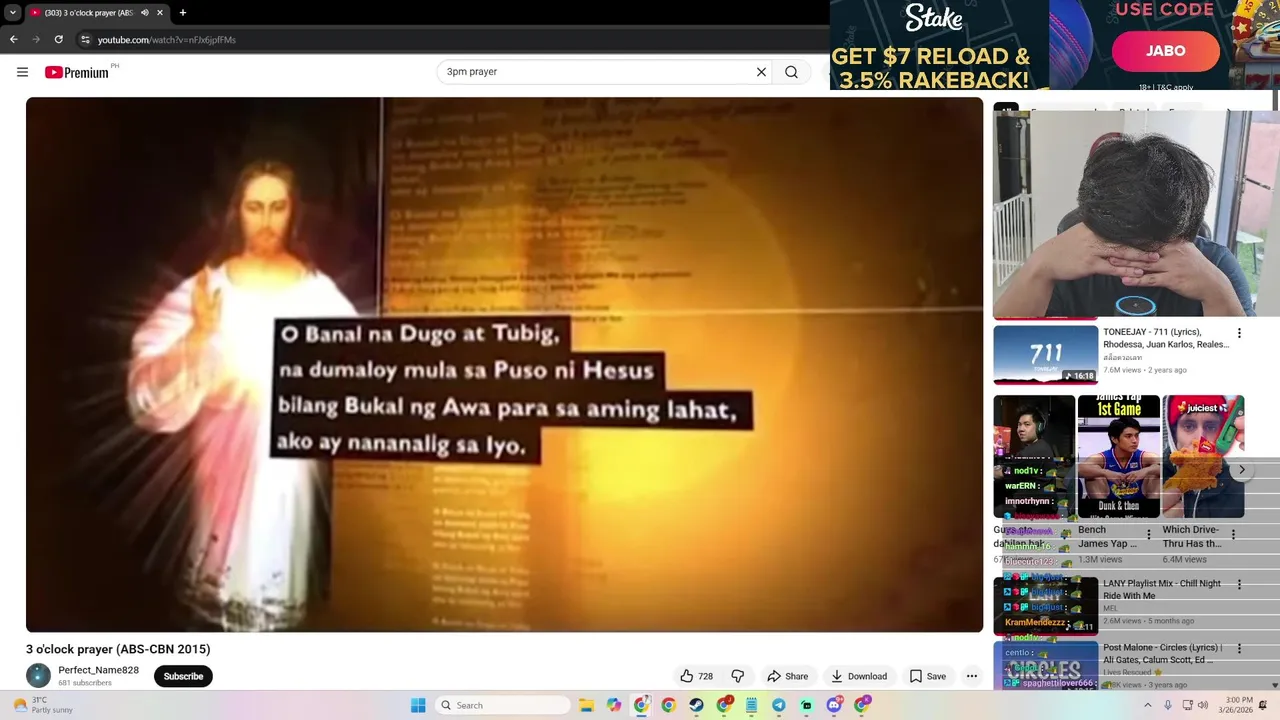Viewport: 1280px width, 720px height.
Task: Download the video
Action: tap(859, 676)
